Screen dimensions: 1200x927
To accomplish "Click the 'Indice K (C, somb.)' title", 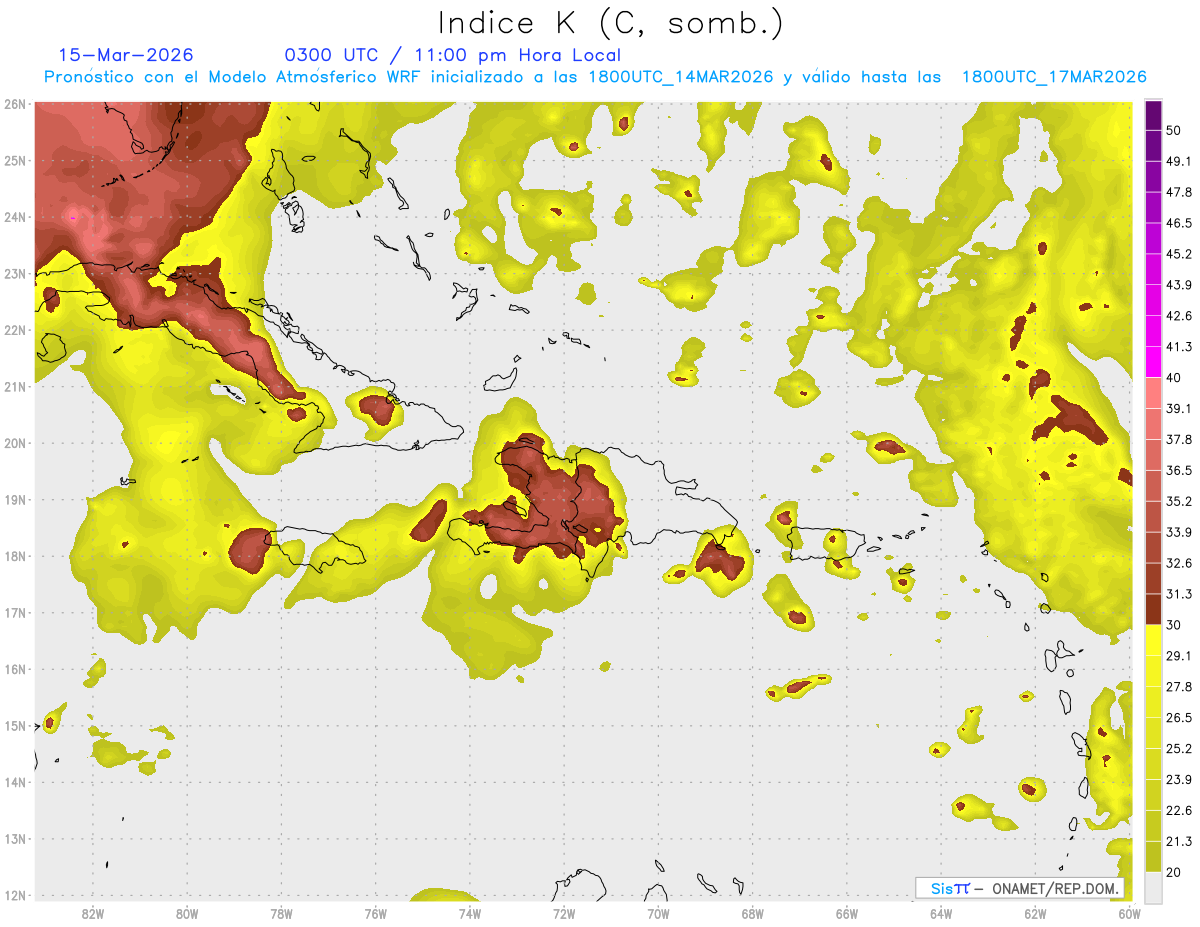I will 611,24.
